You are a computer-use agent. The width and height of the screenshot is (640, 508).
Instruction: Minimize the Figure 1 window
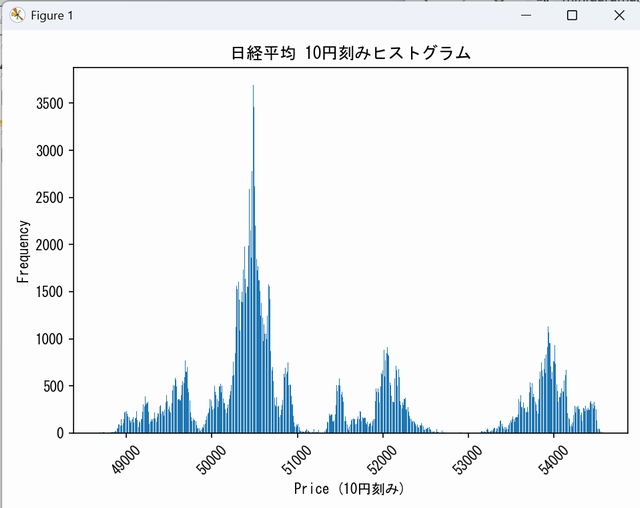(x=527, y=16)
